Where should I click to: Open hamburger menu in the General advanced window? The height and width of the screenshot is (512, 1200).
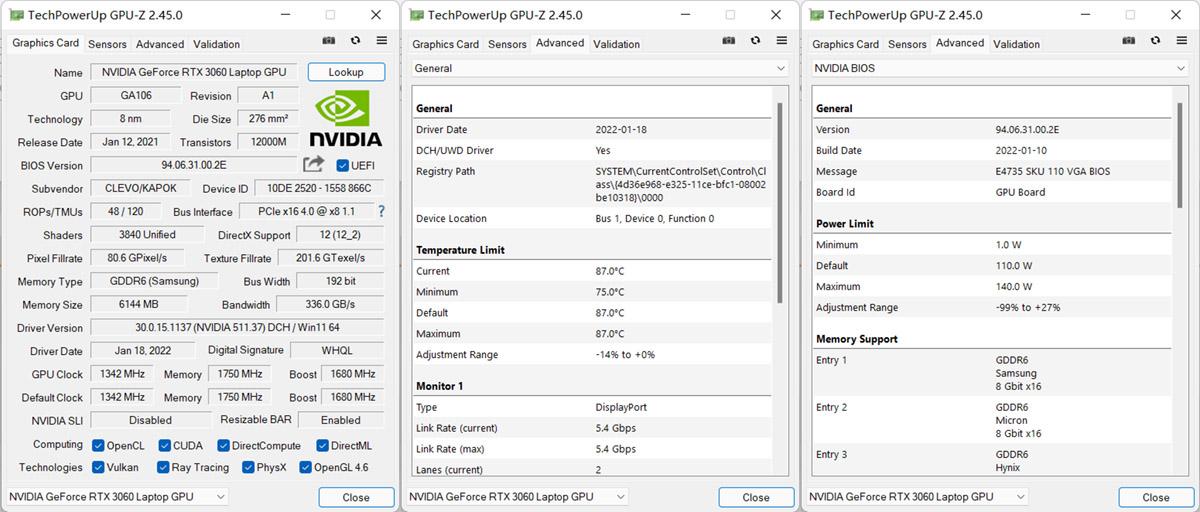pyautogui.click(x=781, y=41)
